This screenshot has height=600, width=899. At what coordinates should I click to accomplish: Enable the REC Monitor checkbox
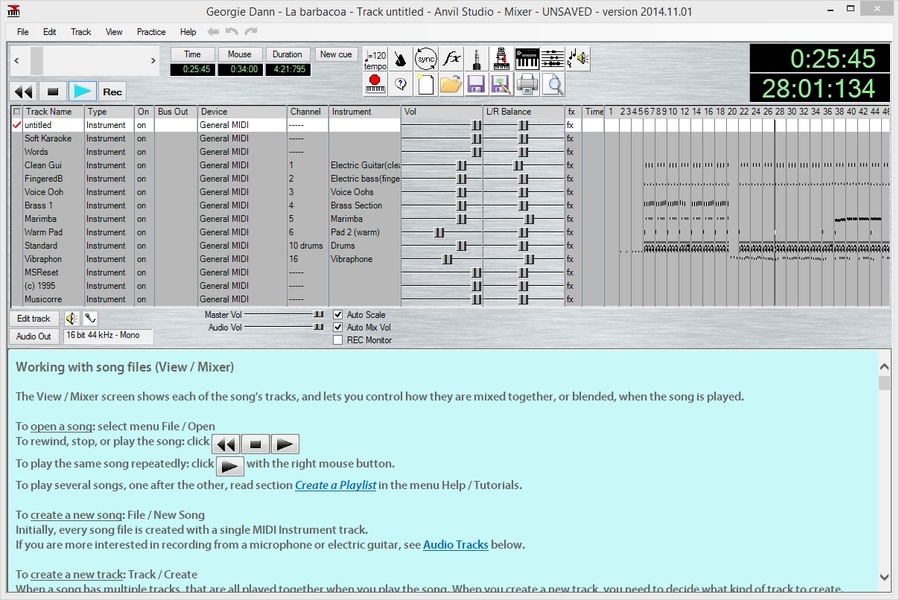click(x=338, y=340)
